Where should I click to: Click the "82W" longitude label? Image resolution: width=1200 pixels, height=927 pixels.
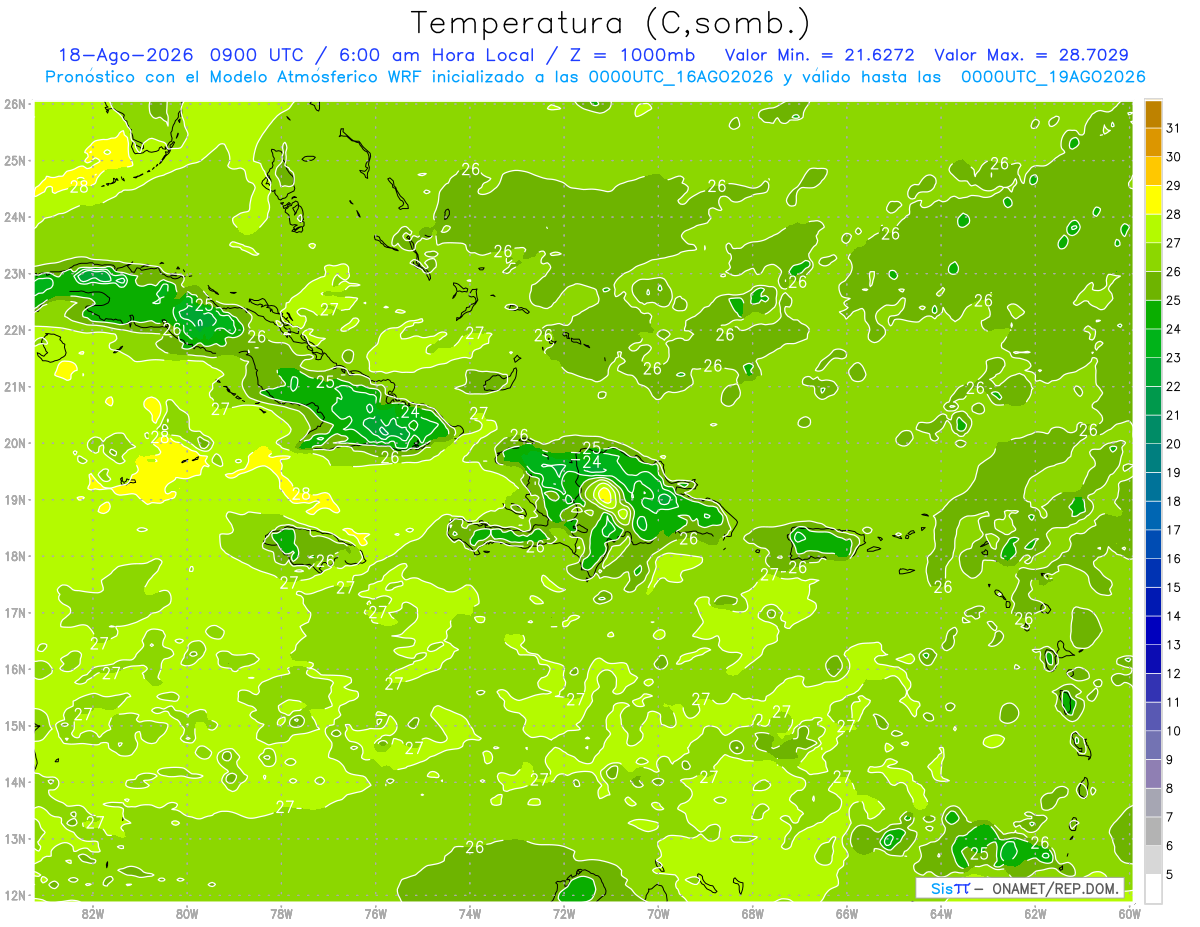(92, 913)
